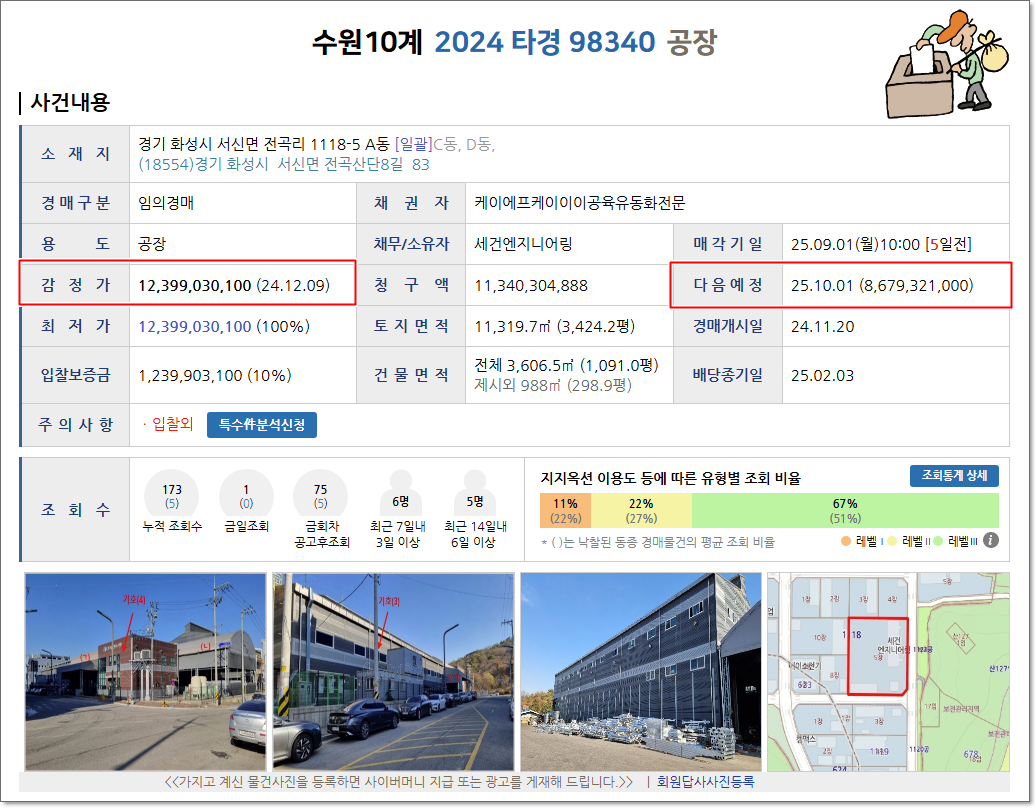Viewport: 1036px width, 808px height.
Task: Click the 제시외 988㎡ (298.9평) text
Action: tap(552, 385)
